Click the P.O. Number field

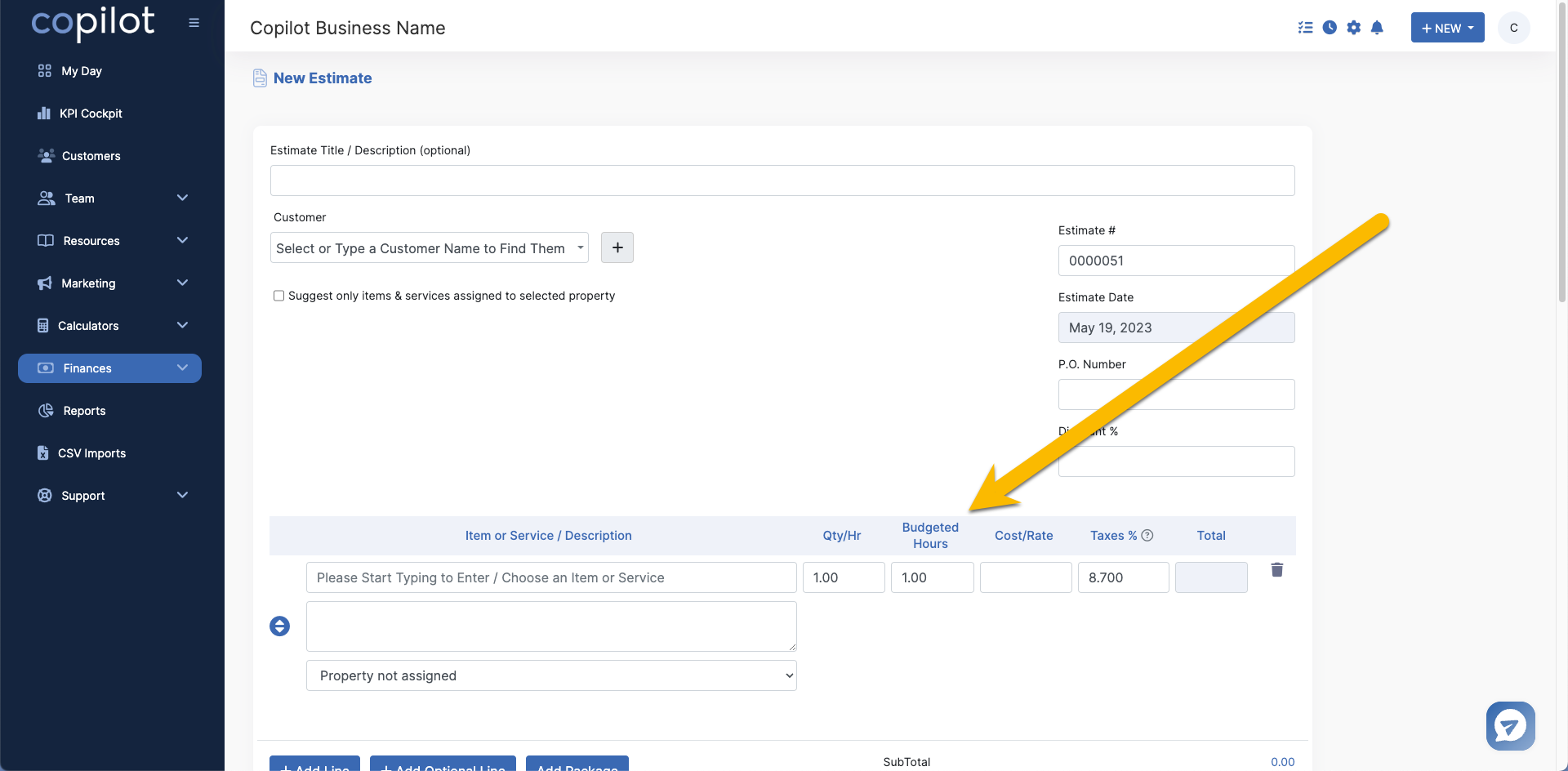[1176, 394]
